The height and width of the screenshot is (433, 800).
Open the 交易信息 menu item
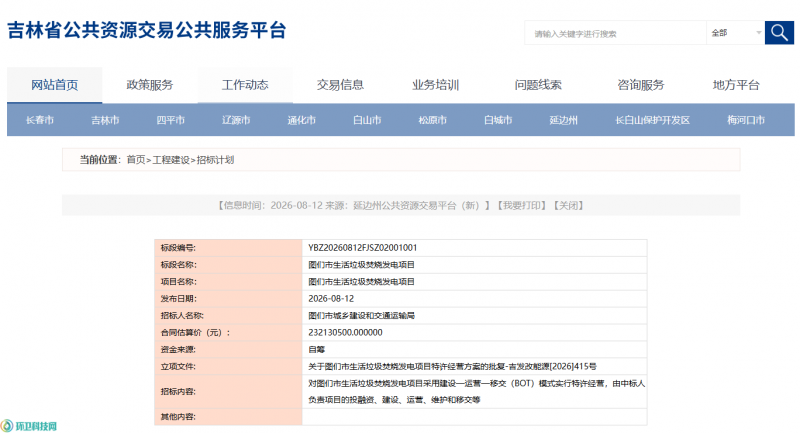340,85
